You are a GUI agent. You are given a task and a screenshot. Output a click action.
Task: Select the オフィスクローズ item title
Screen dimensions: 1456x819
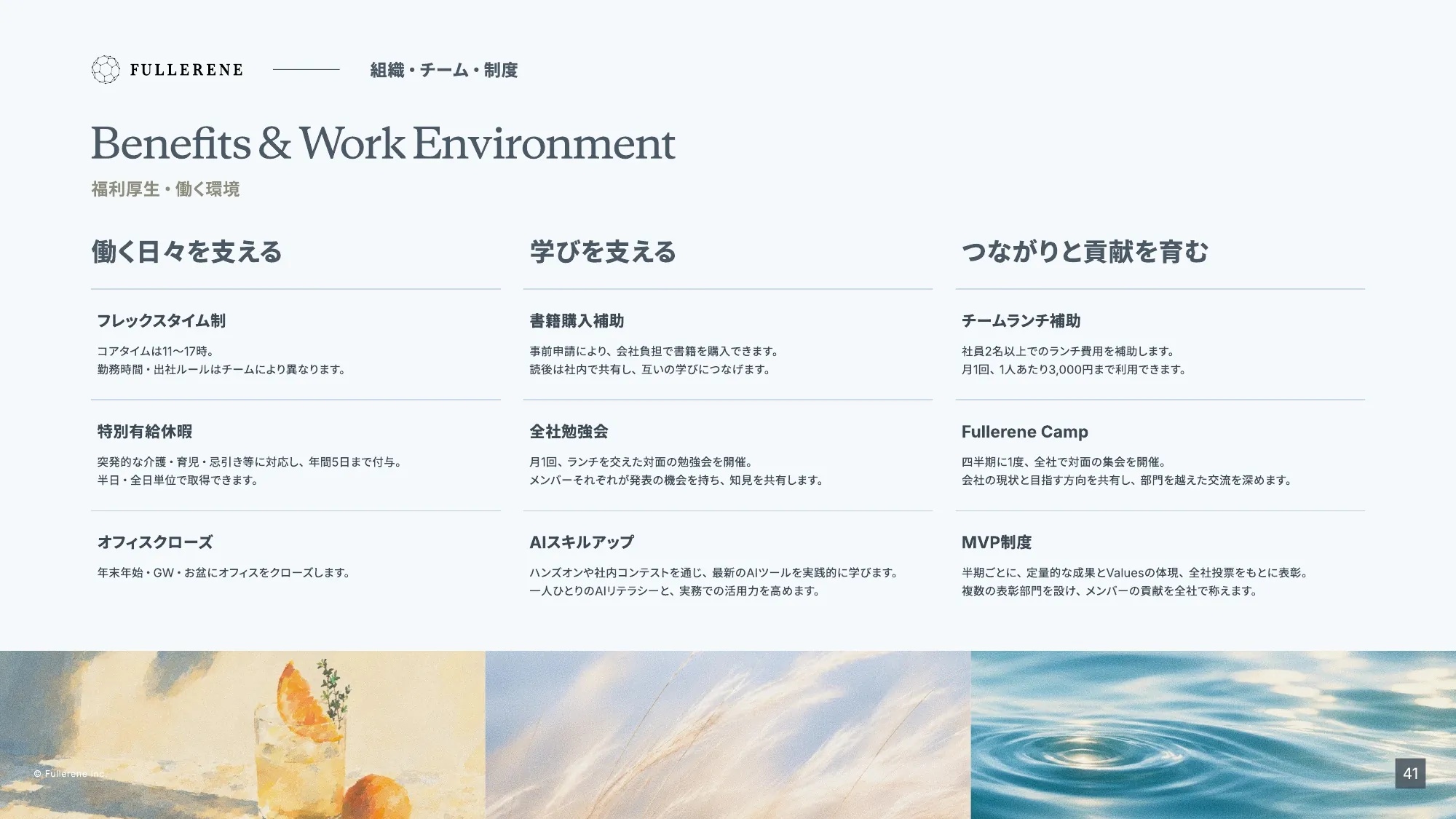coord(155,542)
